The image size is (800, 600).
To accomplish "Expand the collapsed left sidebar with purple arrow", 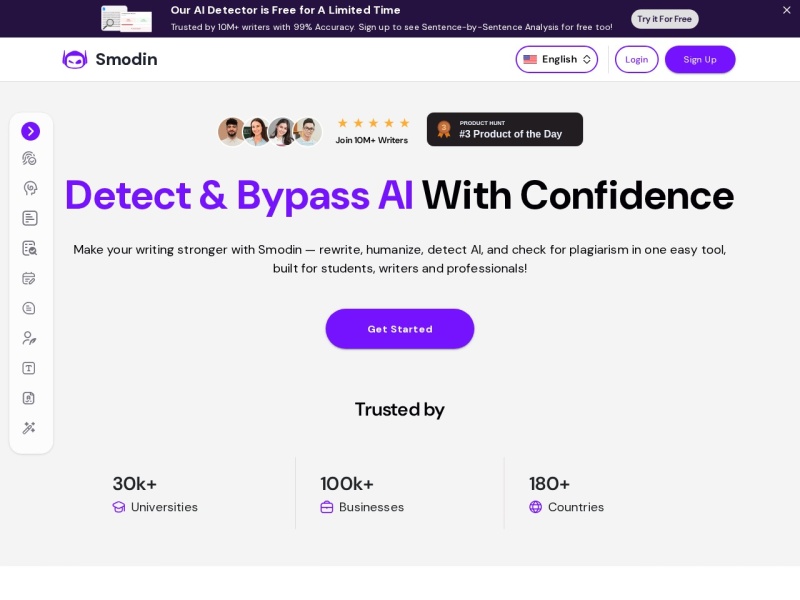I will 30,131.
